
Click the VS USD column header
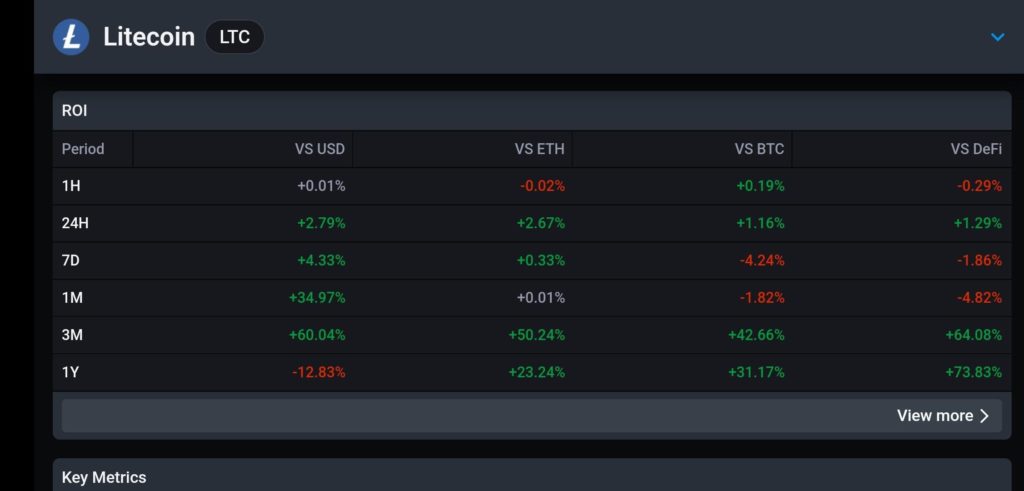coord(319,149)
